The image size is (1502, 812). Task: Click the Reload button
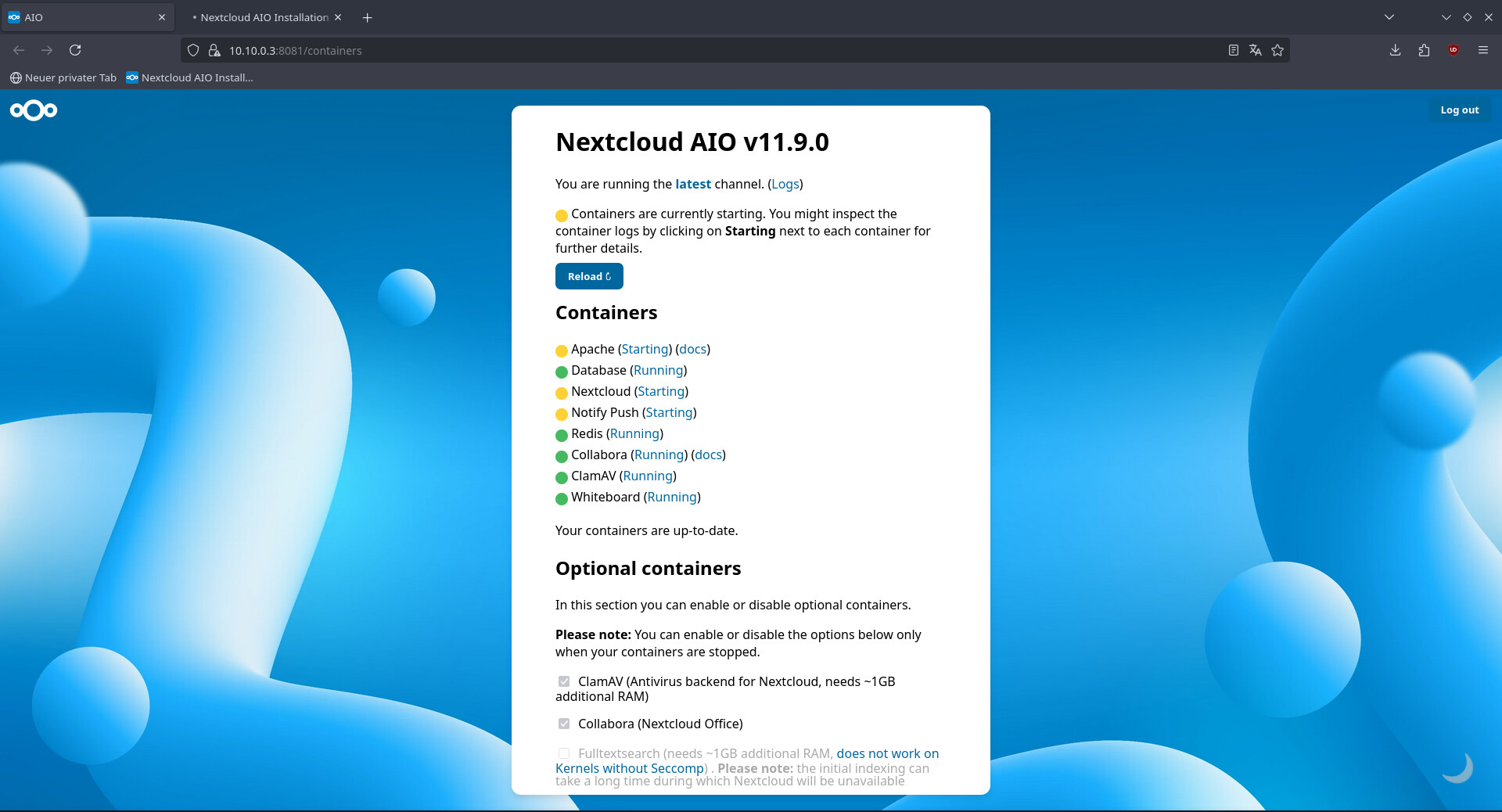(589, 276)
